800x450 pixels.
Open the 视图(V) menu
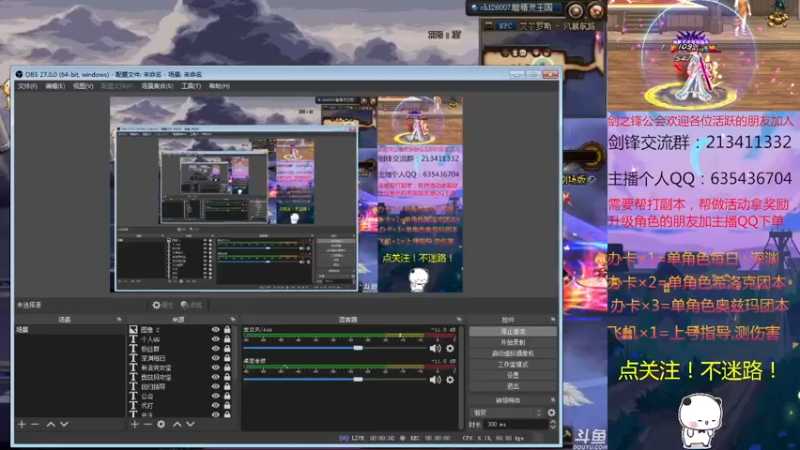[x=83, y=86]
